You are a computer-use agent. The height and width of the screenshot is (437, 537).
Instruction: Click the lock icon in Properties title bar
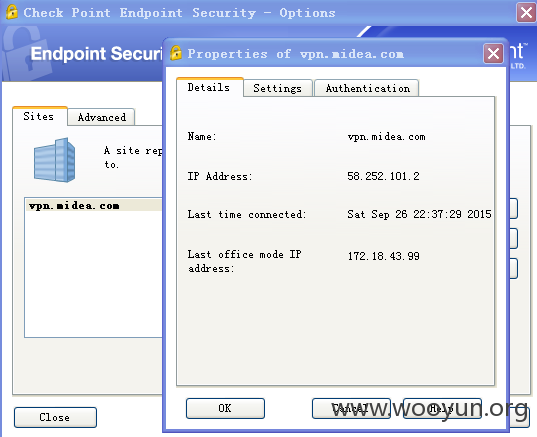point(176,53)
